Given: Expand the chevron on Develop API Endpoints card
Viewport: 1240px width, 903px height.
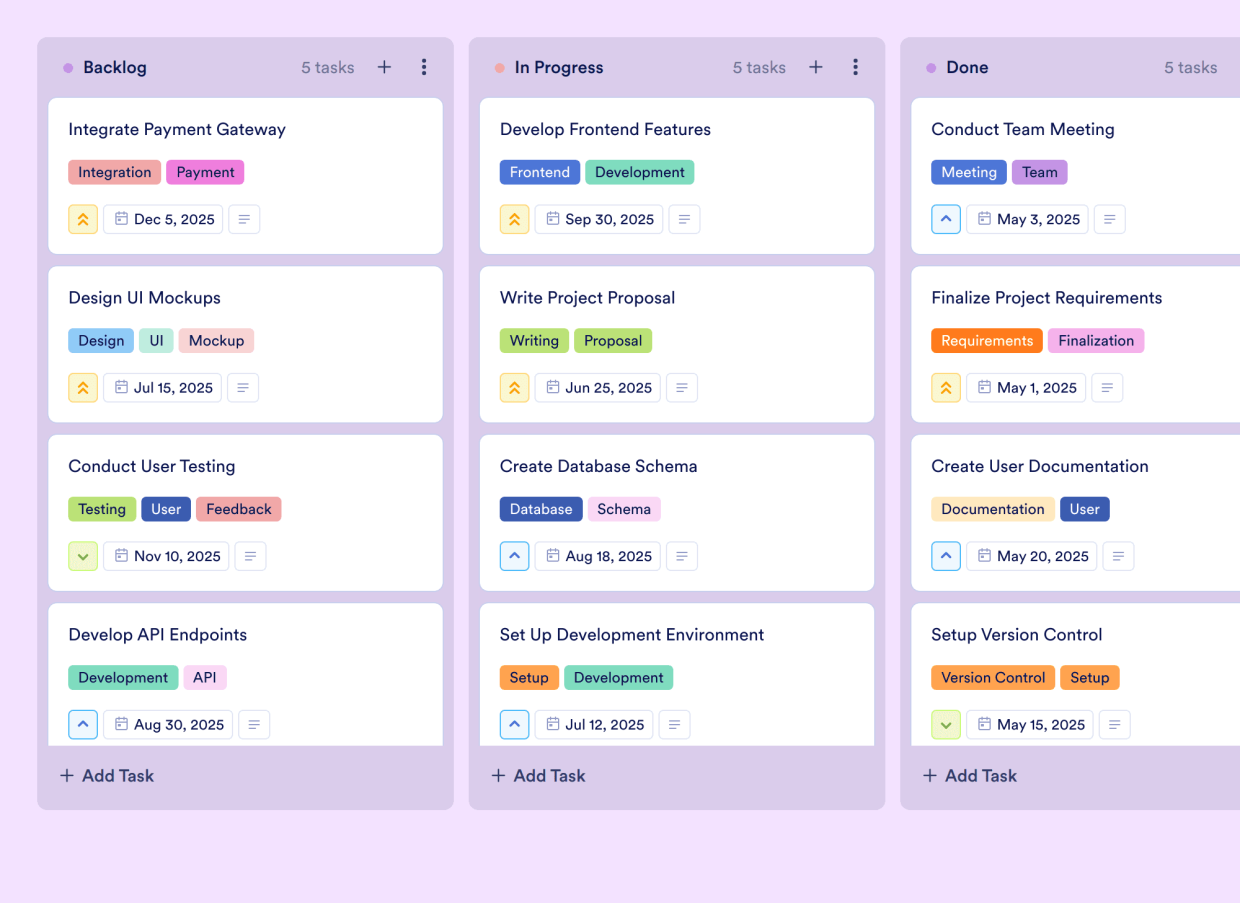Looking at the screenshot, I should coord(83,724).
